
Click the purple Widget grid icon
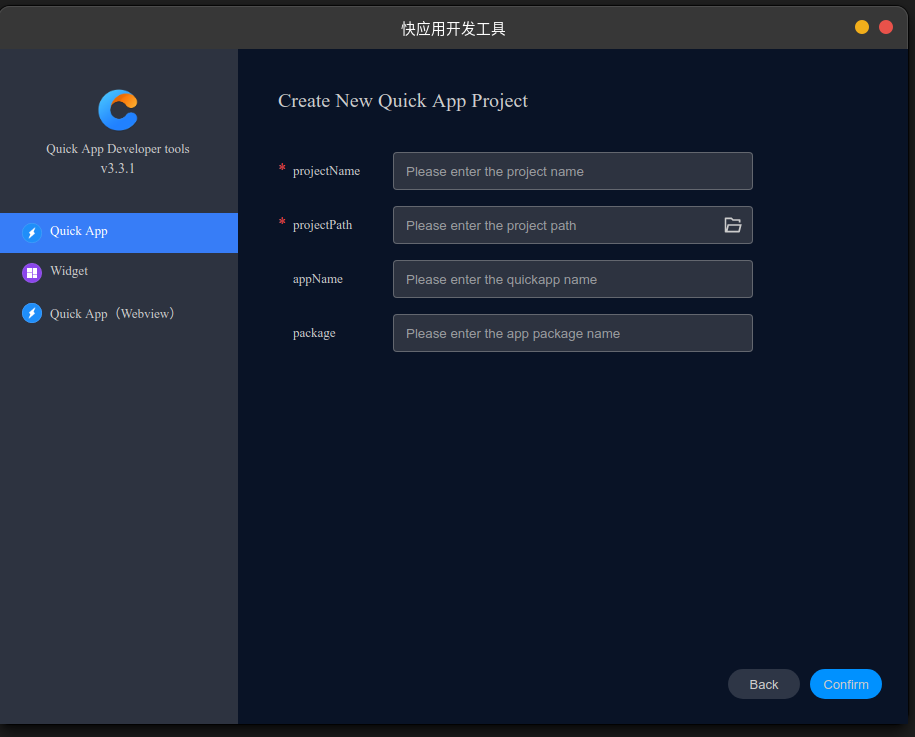coord(32,272)
